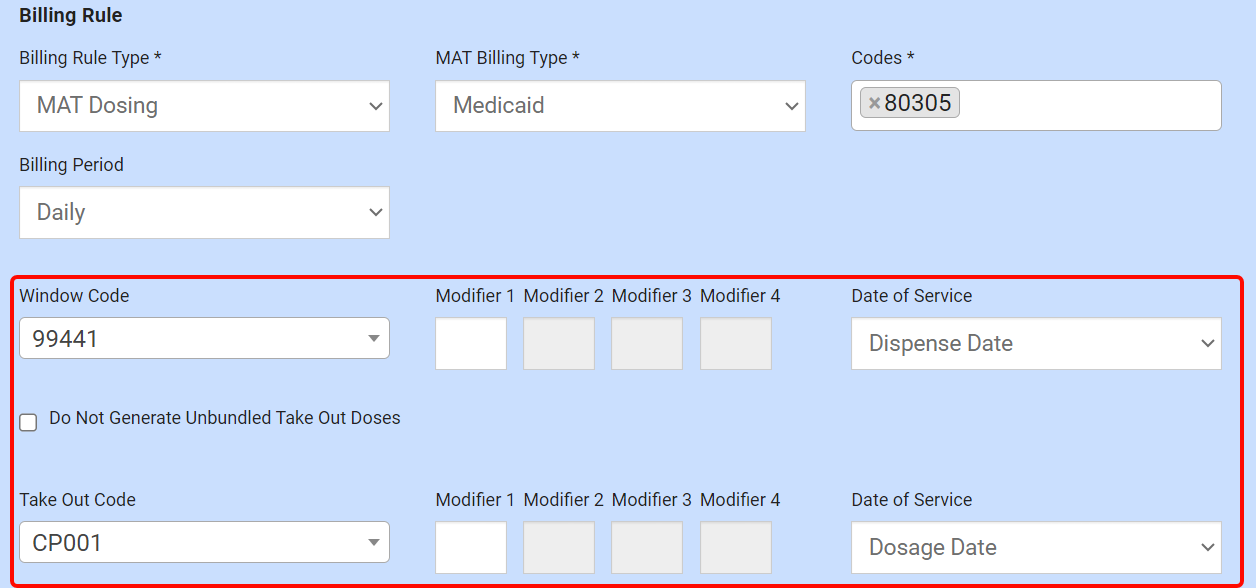1256x588 pixels.
Task: Open the Billing Rule Type dropdown
Action: [204, 106]
